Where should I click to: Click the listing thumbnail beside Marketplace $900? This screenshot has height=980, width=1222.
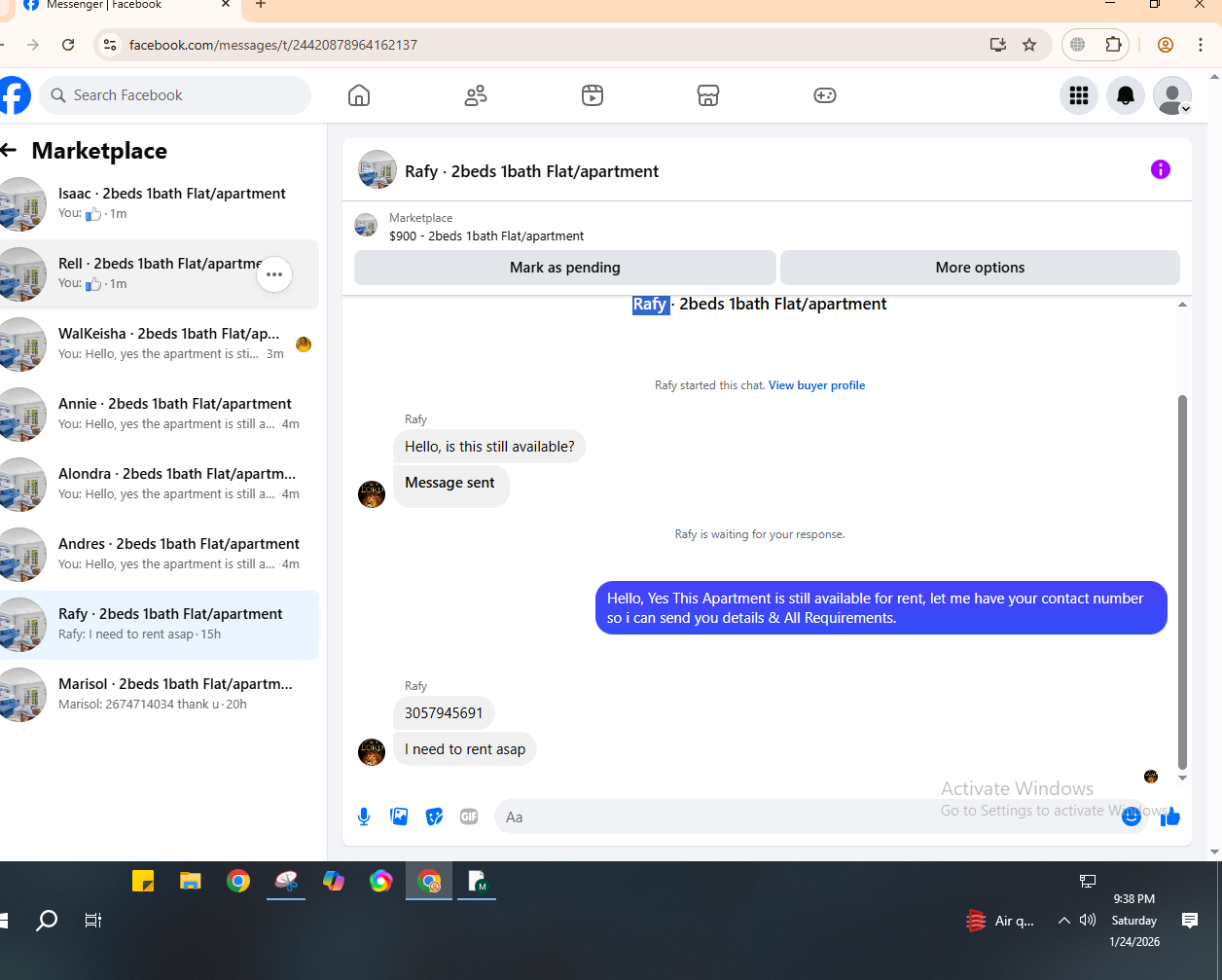(x=366, y=226)
